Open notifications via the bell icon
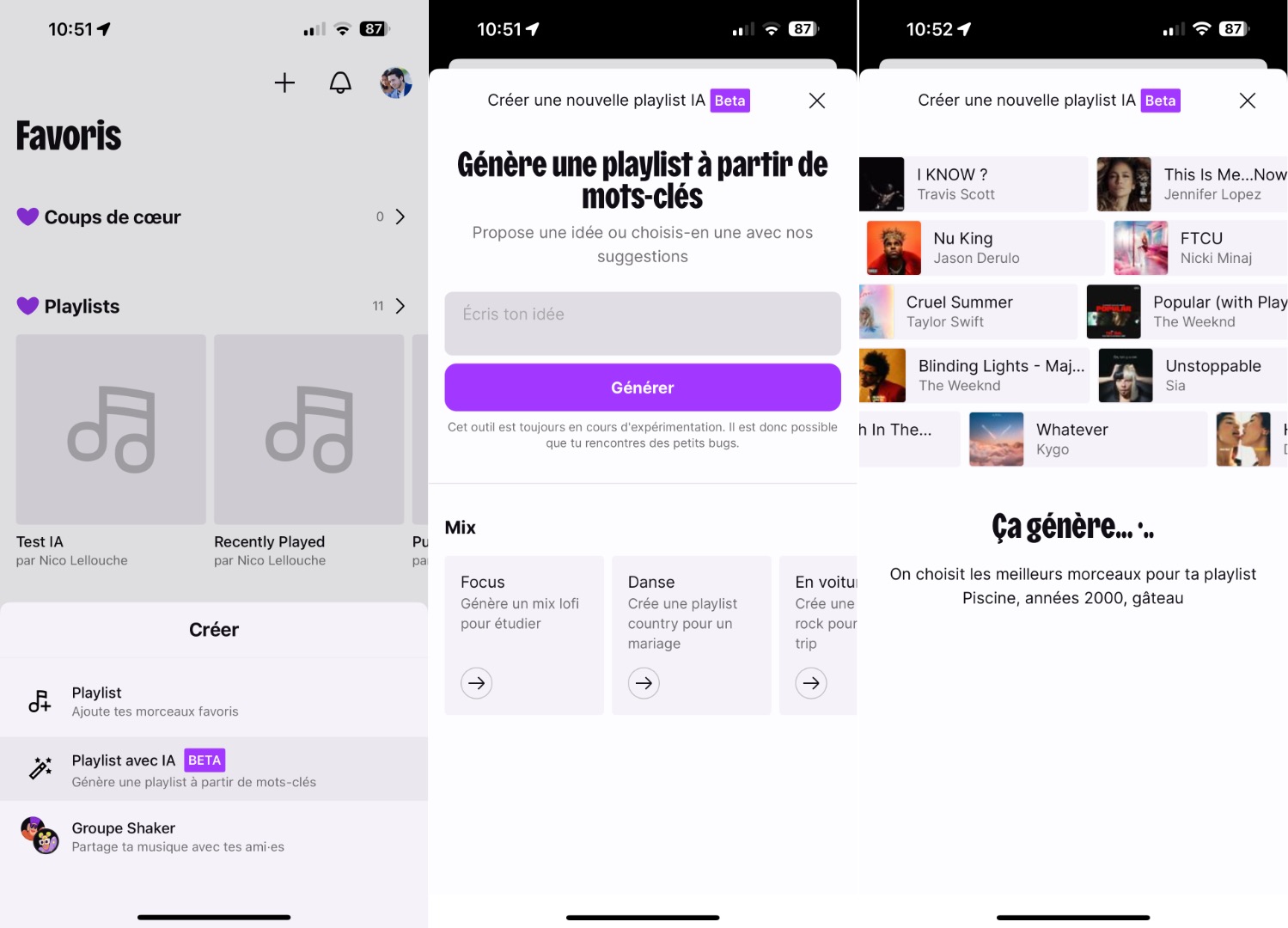 pos(340,82)
